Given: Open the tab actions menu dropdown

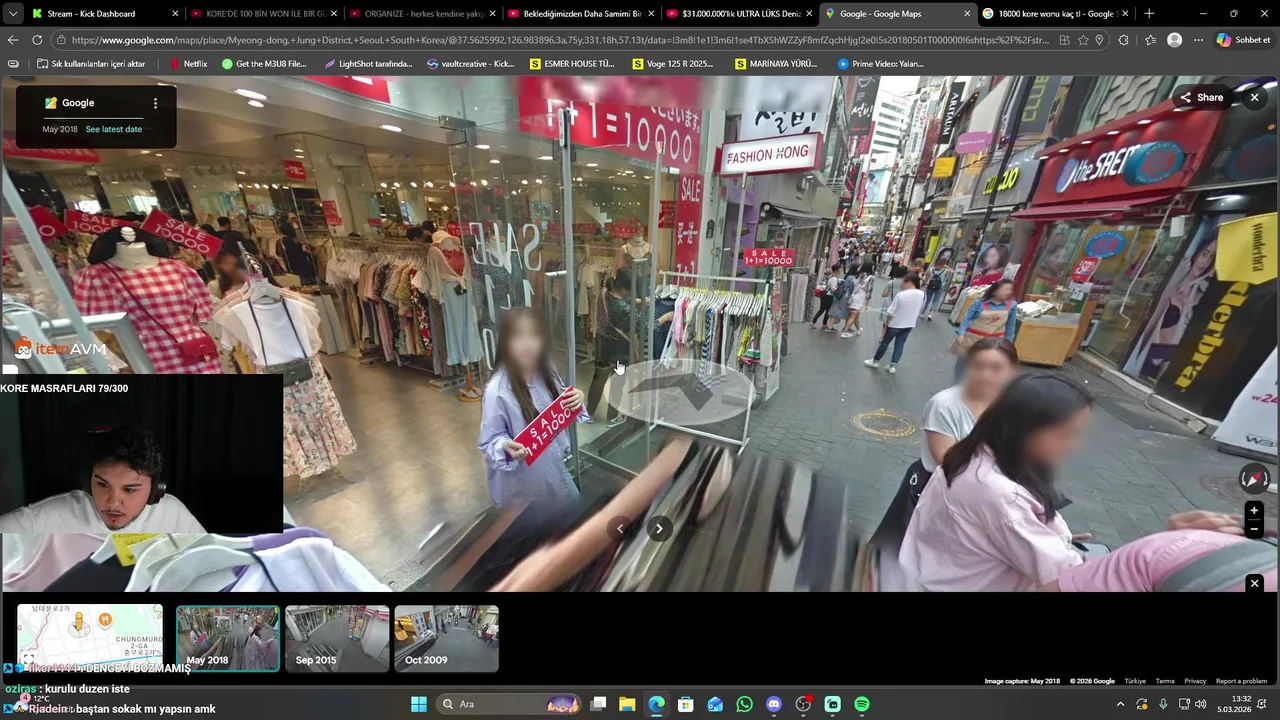Looking at the screenshot, I should tap(12, 14).
